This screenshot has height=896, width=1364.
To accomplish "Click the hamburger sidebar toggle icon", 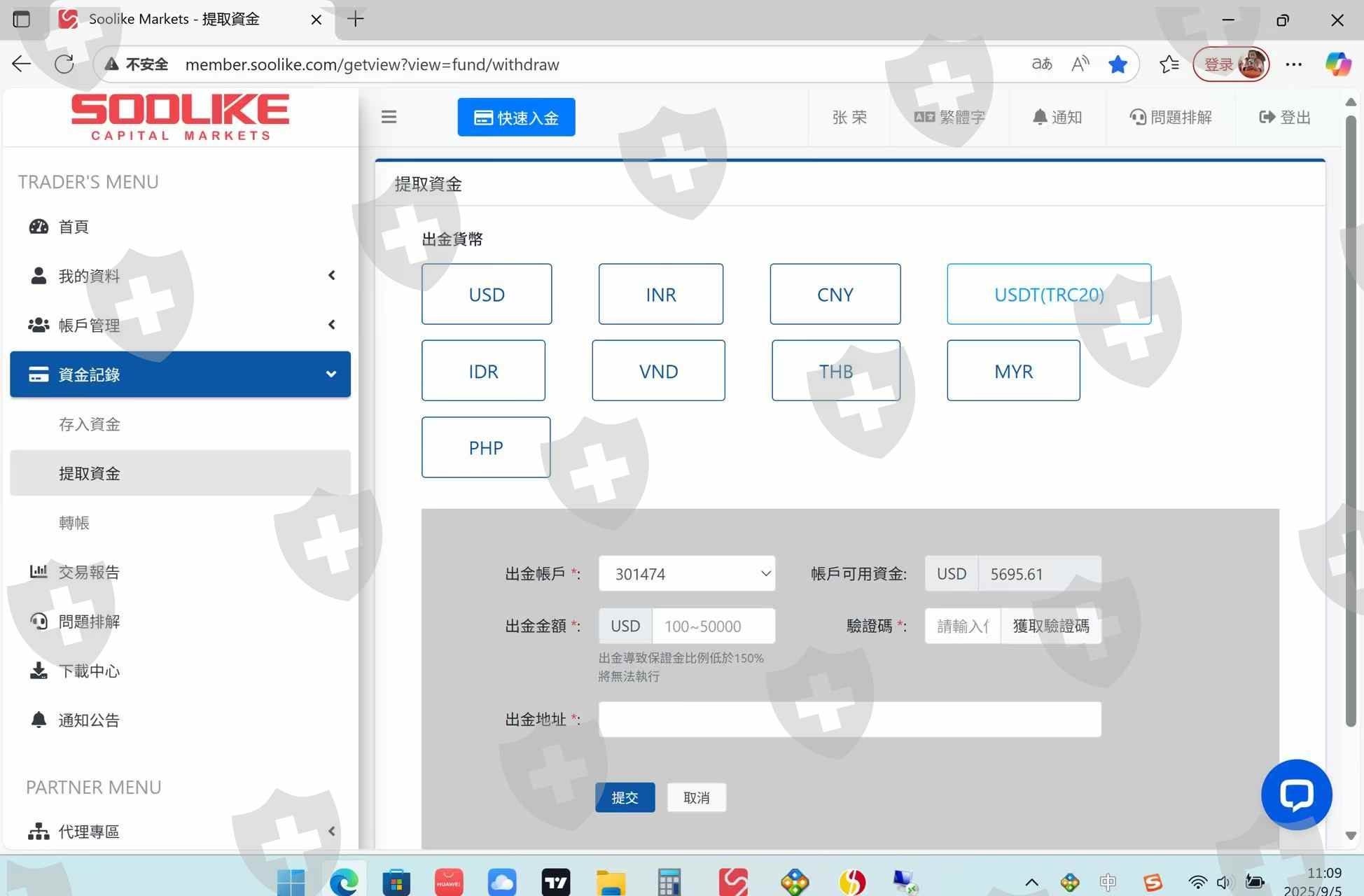I will tap(389, 117).
